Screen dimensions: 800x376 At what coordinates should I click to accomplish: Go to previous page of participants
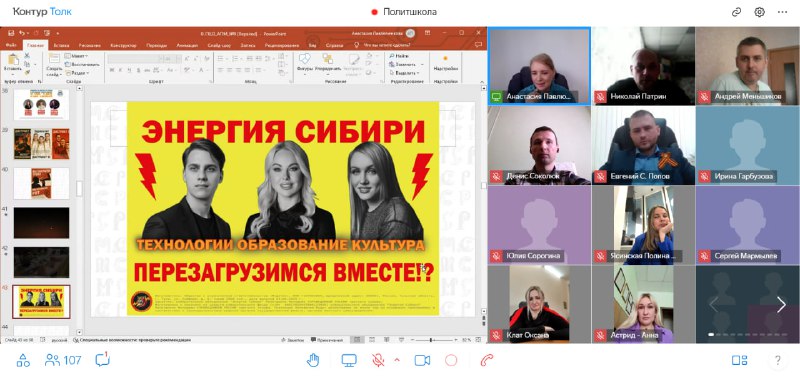[x=713, y=305]
